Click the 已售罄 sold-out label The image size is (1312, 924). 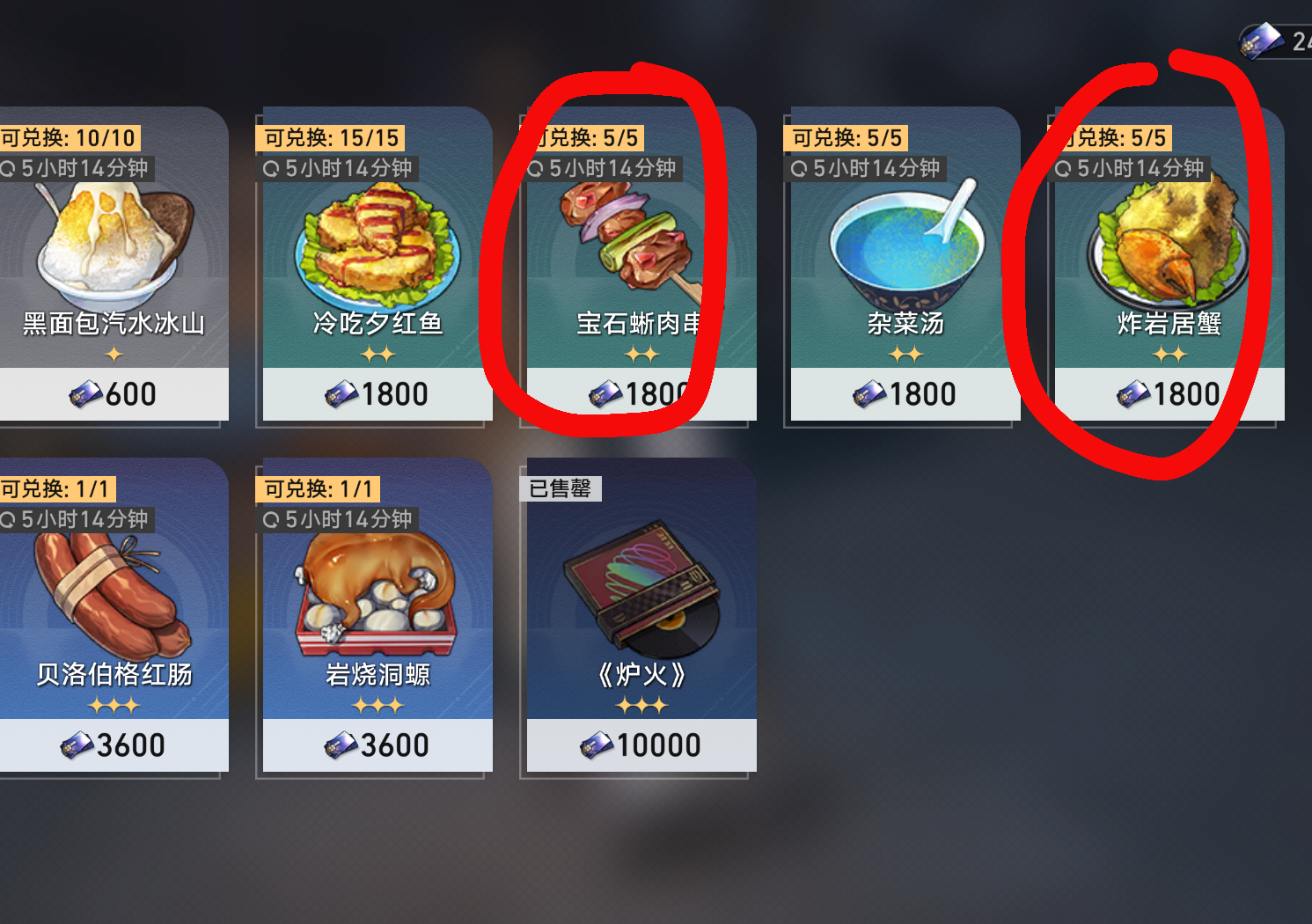(561, 488)
